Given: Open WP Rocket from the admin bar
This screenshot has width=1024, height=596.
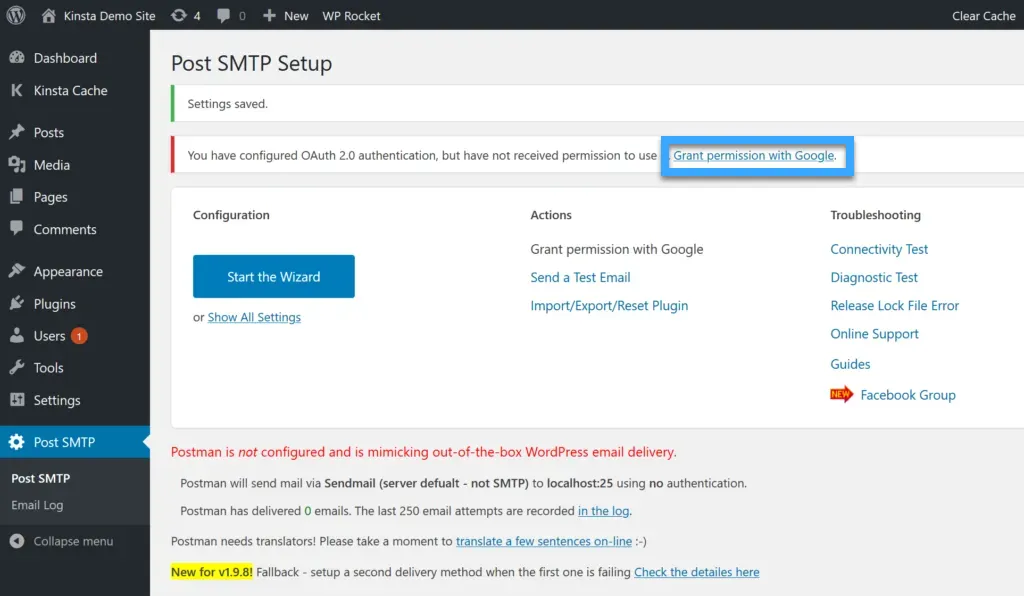Looking at the screenshot, I should tap(351, 15).
